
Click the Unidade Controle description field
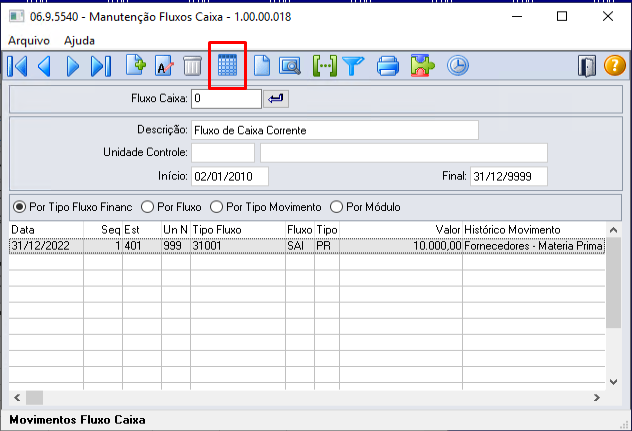point(403,153)
